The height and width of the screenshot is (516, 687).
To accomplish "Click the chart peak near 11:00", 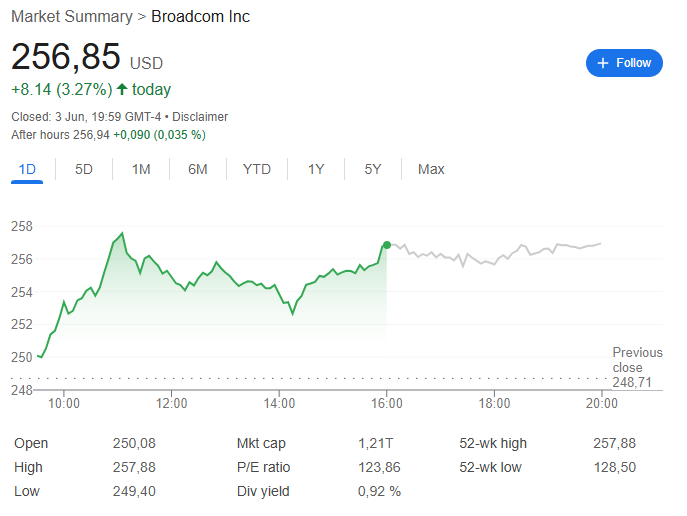I will 122,233.
